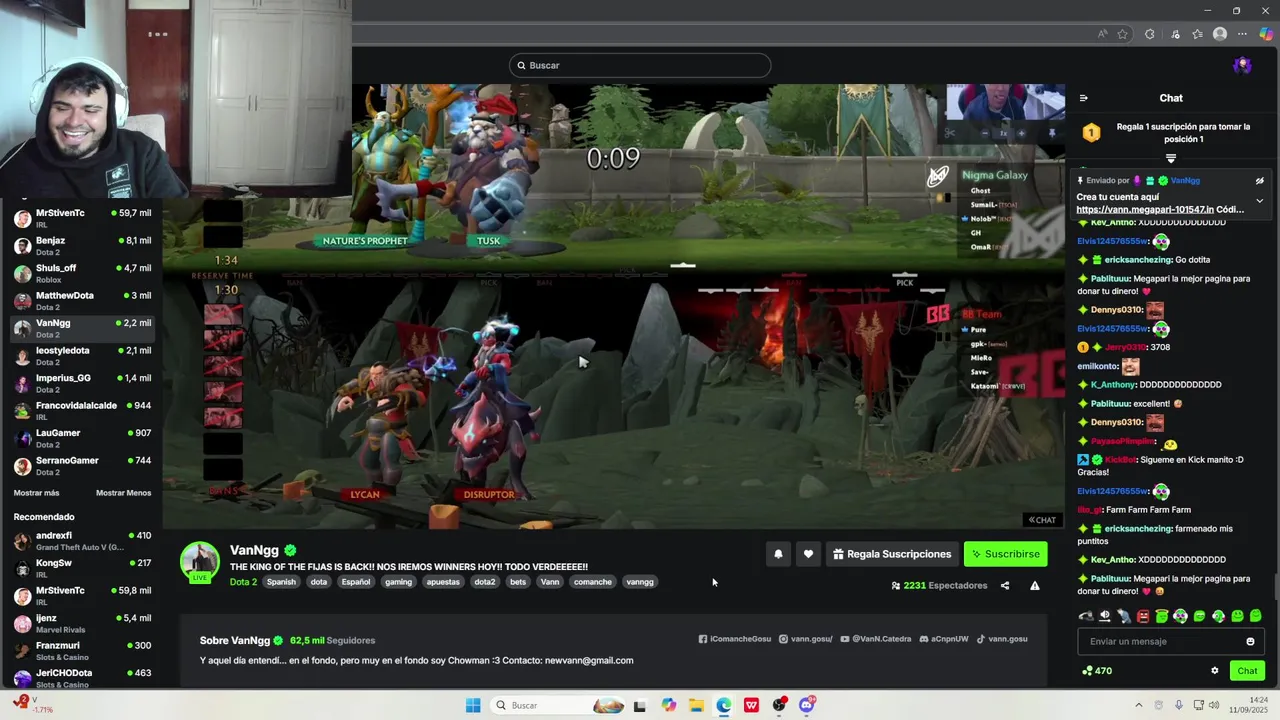Select the apuestas tag
Viewport: 1280px width, 720px height.
coord(443,582)
